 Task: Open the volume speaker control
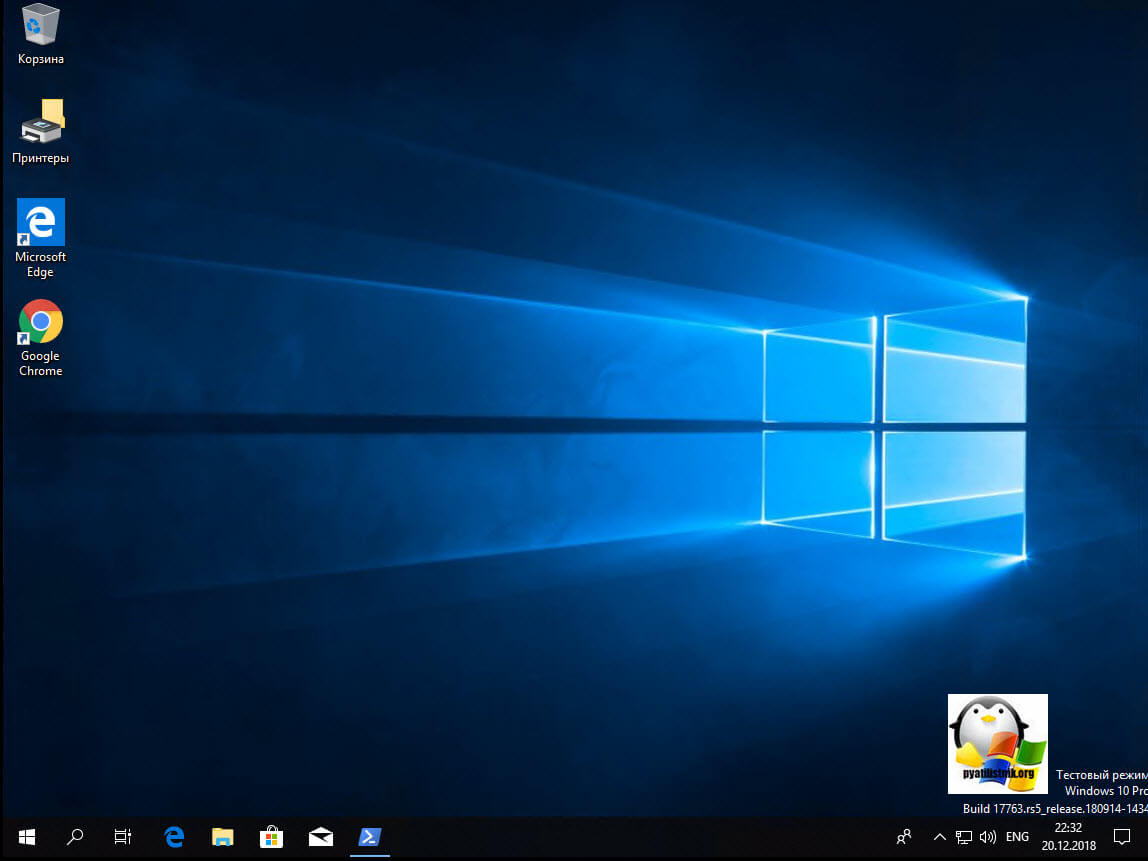pos(989,837)
